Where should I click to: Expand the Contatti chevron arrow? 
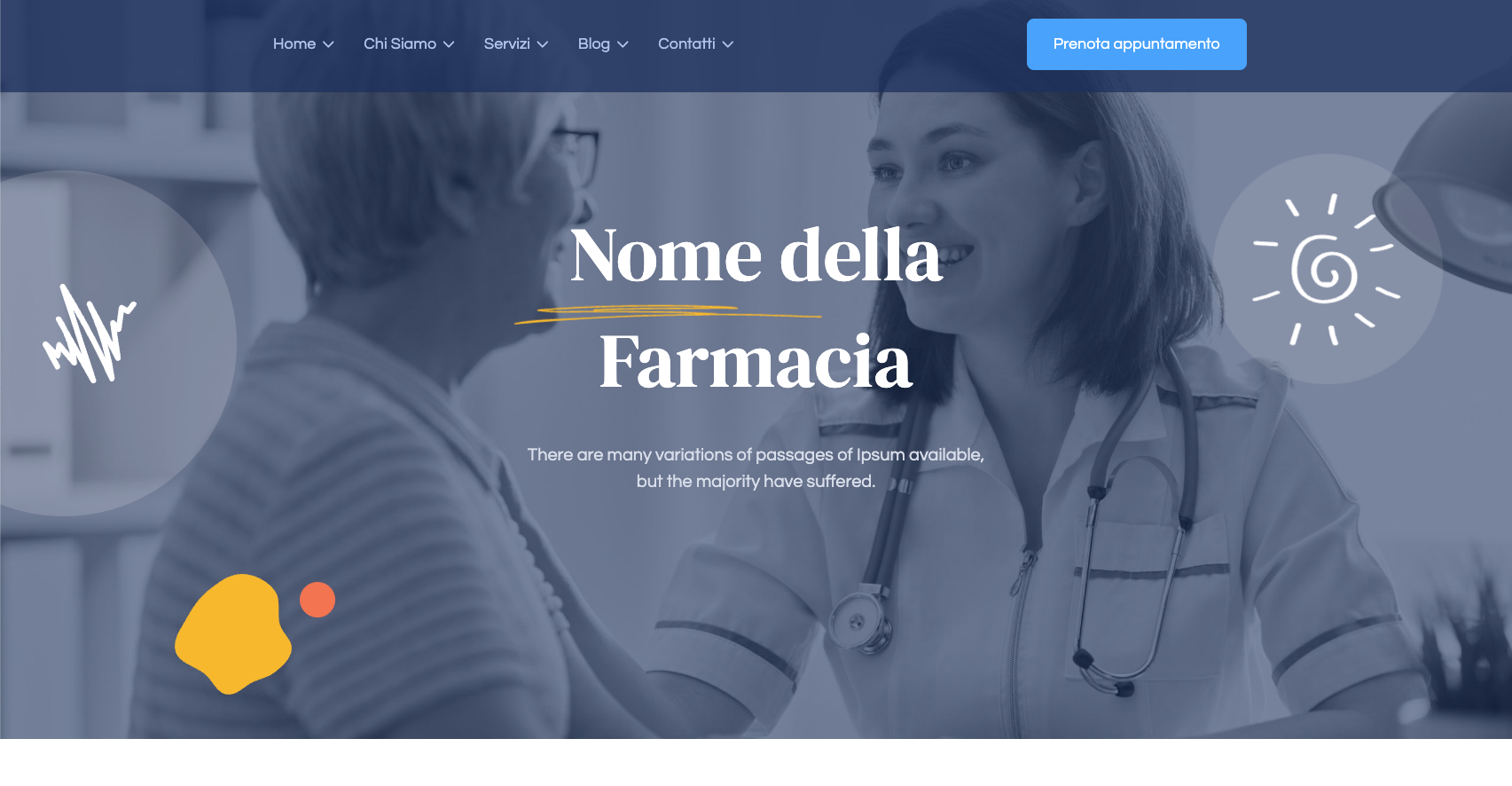[728, 44]
